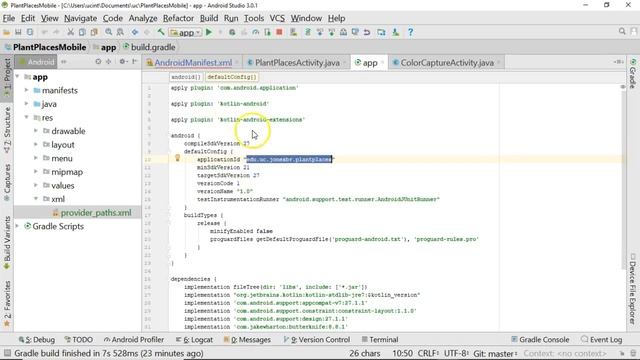Toggle the Structure tool window
Screen dimensions: 640x360
pyautogui.click(x=7, y=130)
